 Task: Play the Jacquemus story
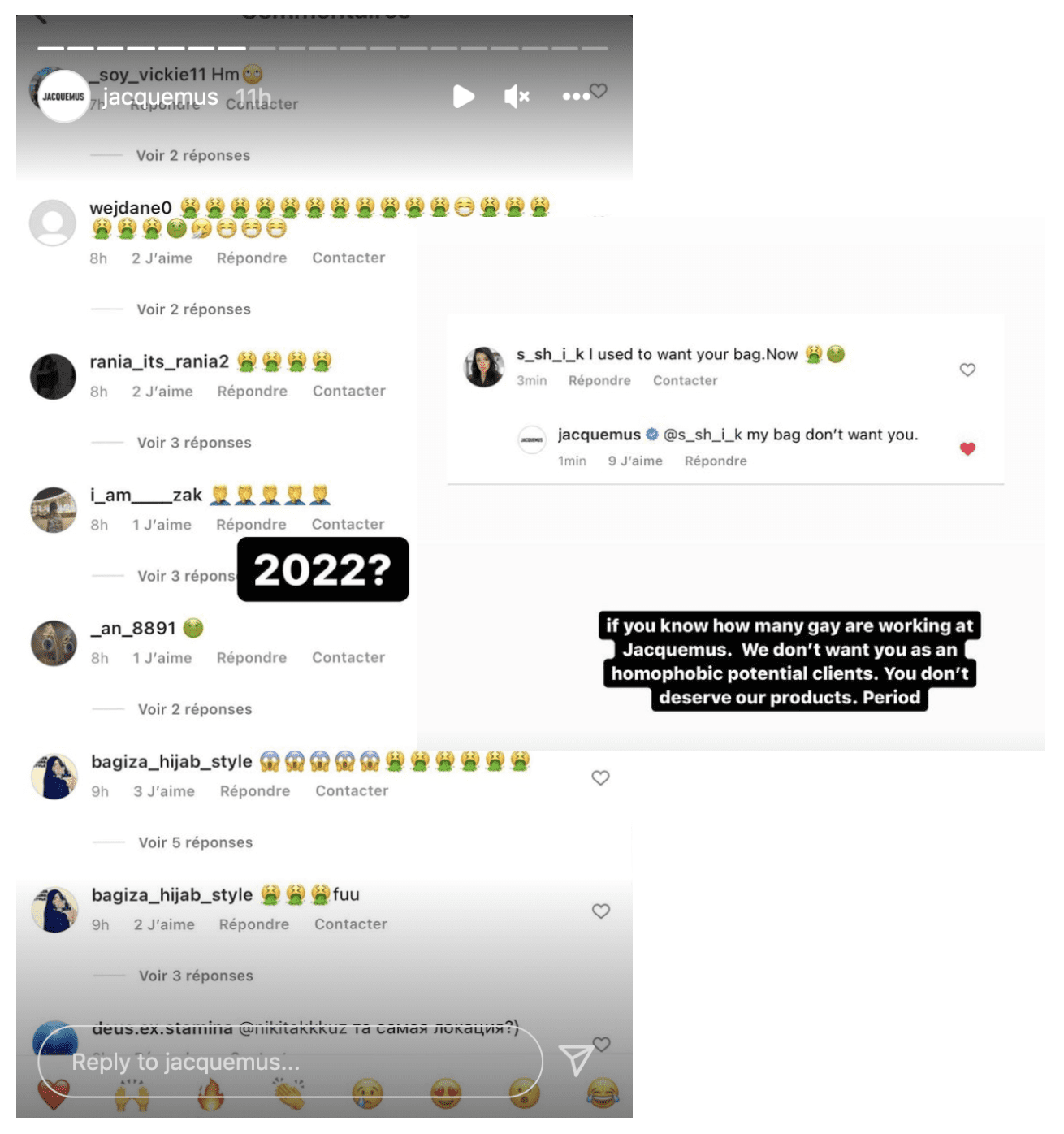tap(464, 97)
